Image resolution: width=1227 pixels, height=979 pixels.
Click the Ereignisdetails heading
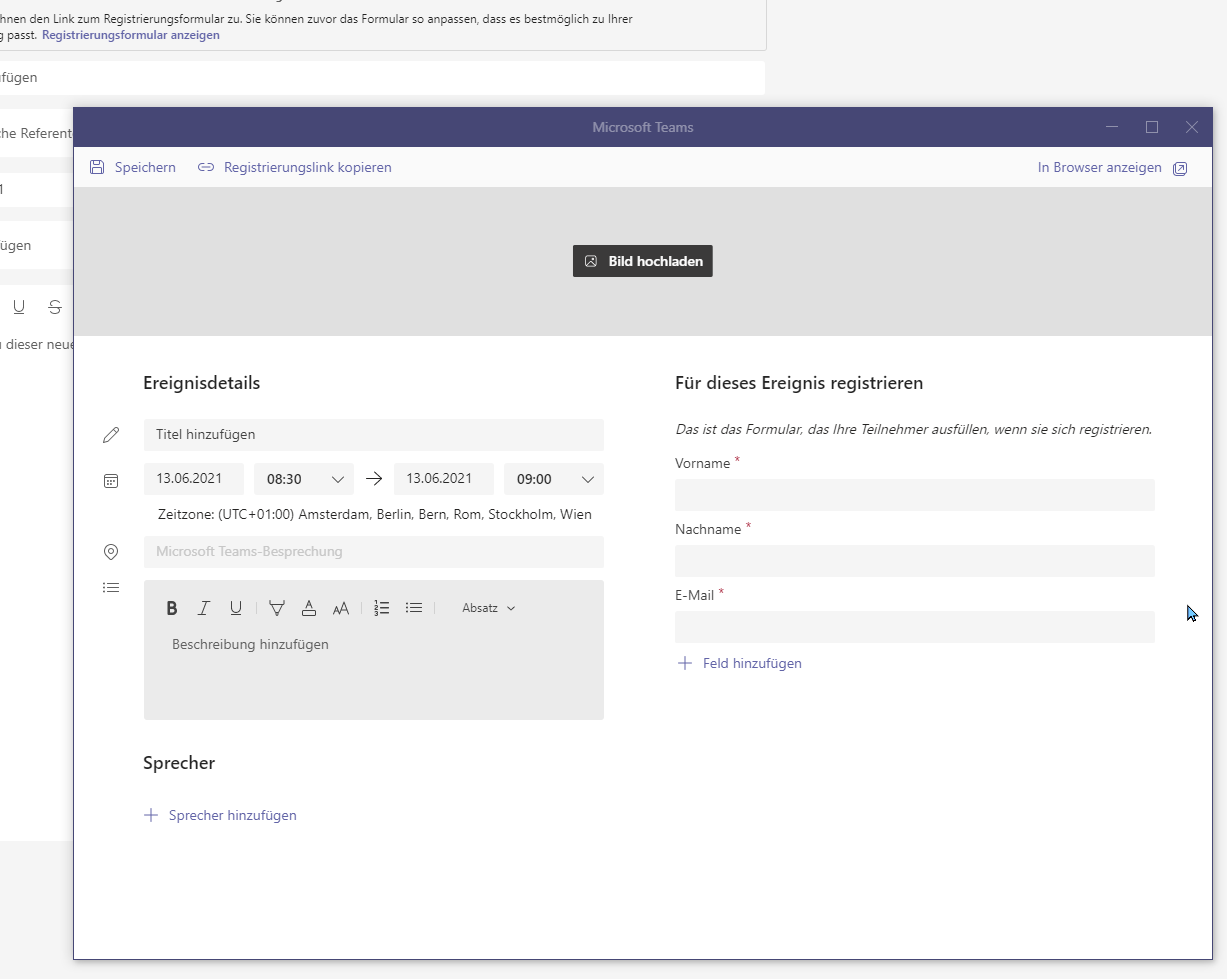point(202,383)
